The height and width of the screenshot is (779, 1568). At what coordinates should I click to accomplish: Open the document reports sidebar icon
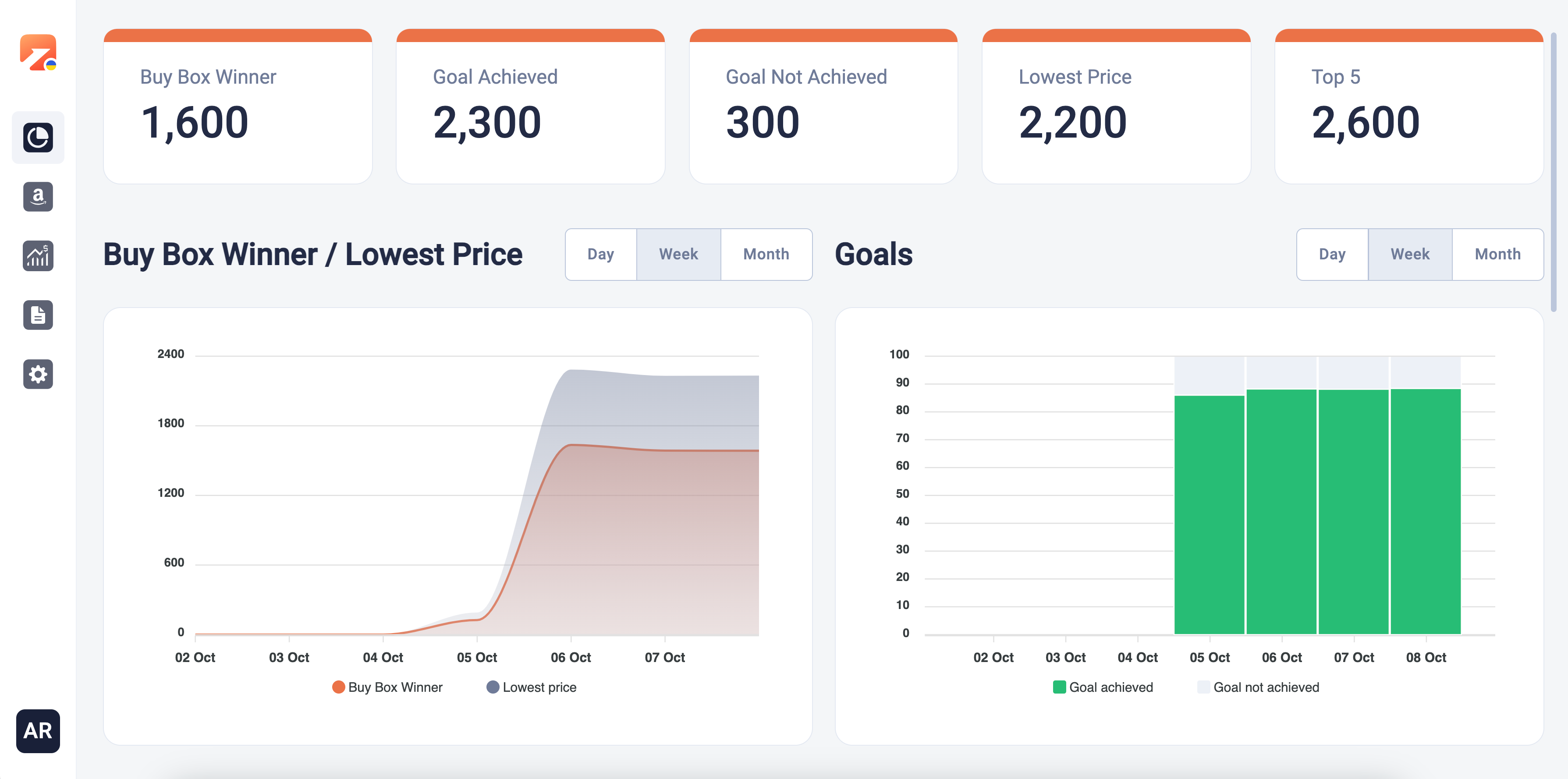pyautogui.click(x=38, y=315)
